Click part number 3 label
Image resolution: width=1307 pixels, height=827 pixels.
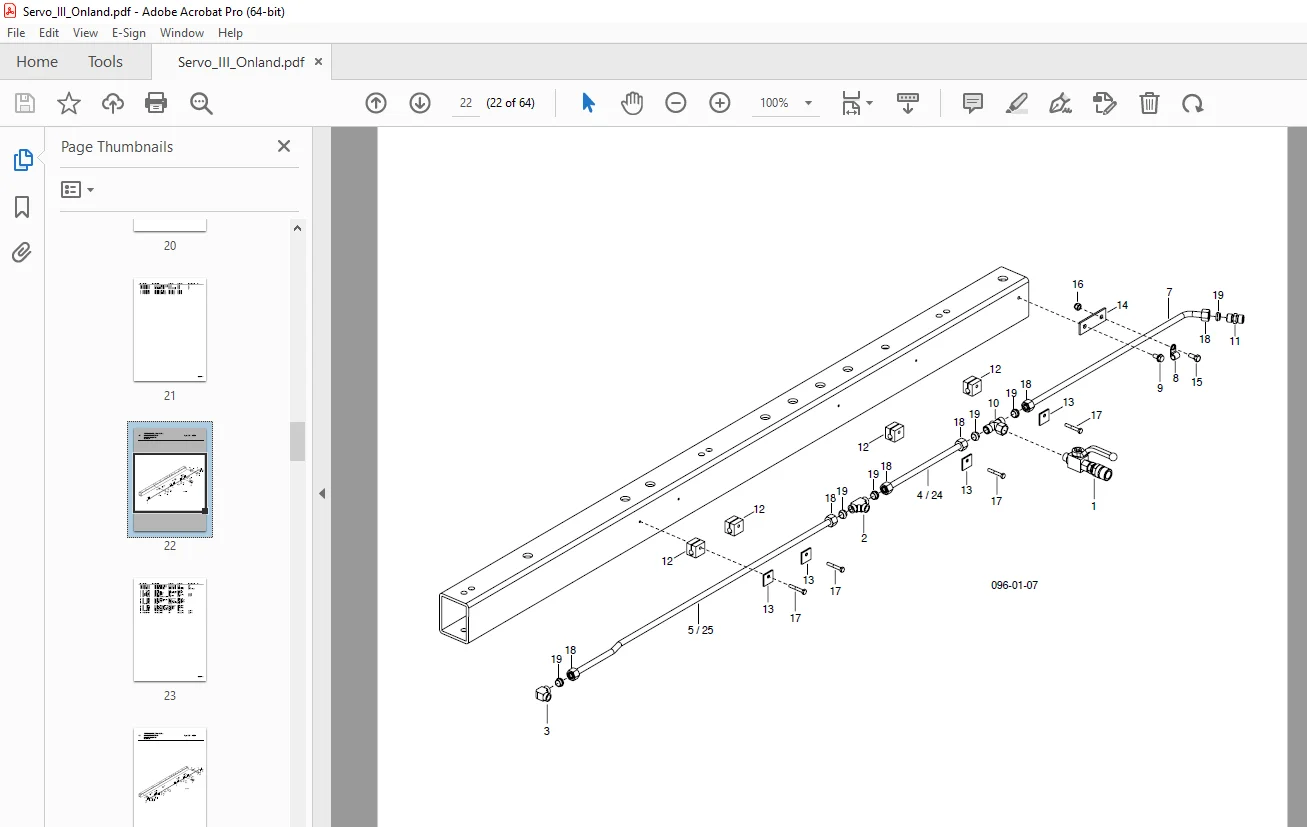point(546,731)
